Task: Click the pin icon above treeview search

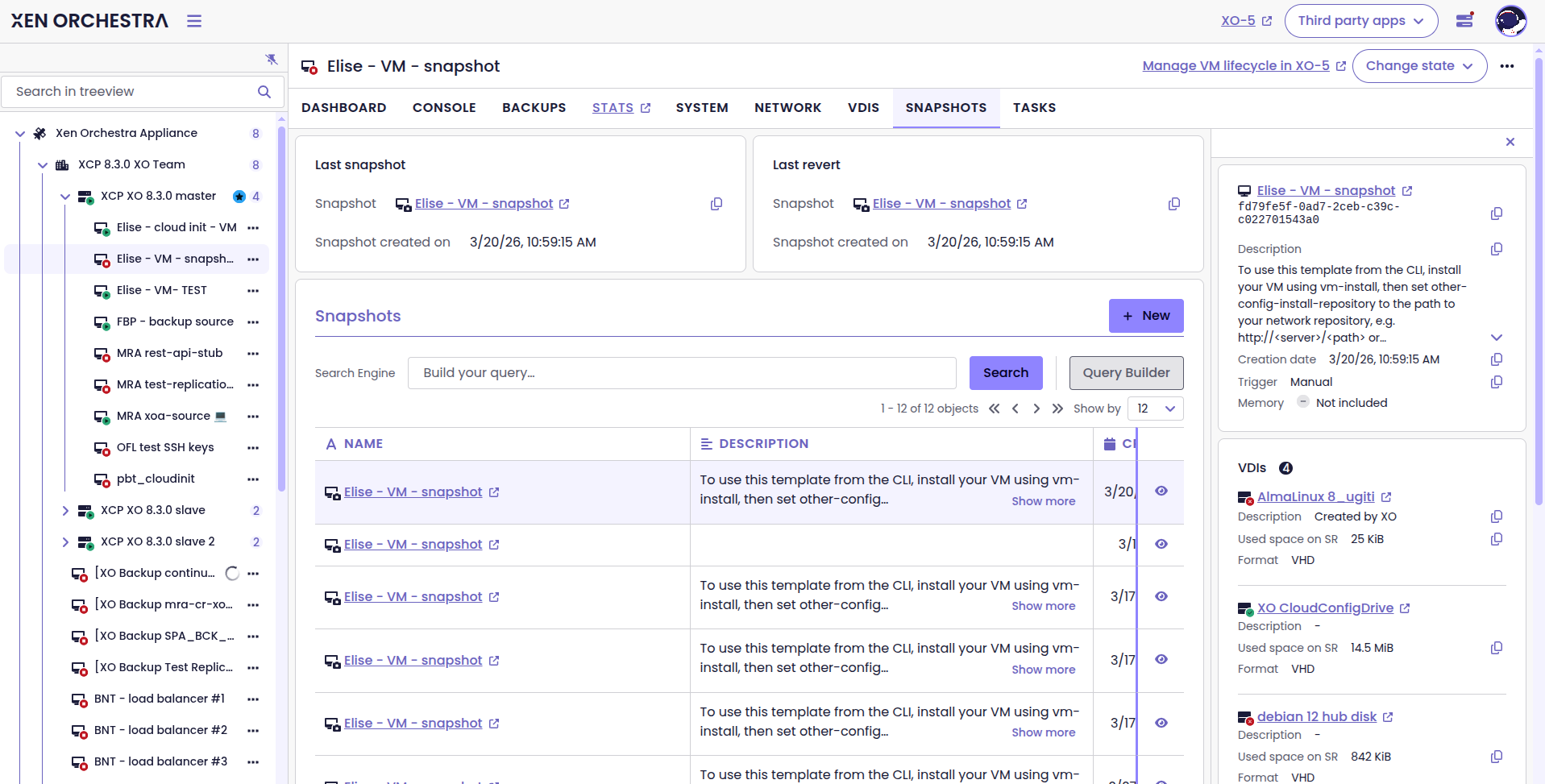Action: tap(272, 59)
